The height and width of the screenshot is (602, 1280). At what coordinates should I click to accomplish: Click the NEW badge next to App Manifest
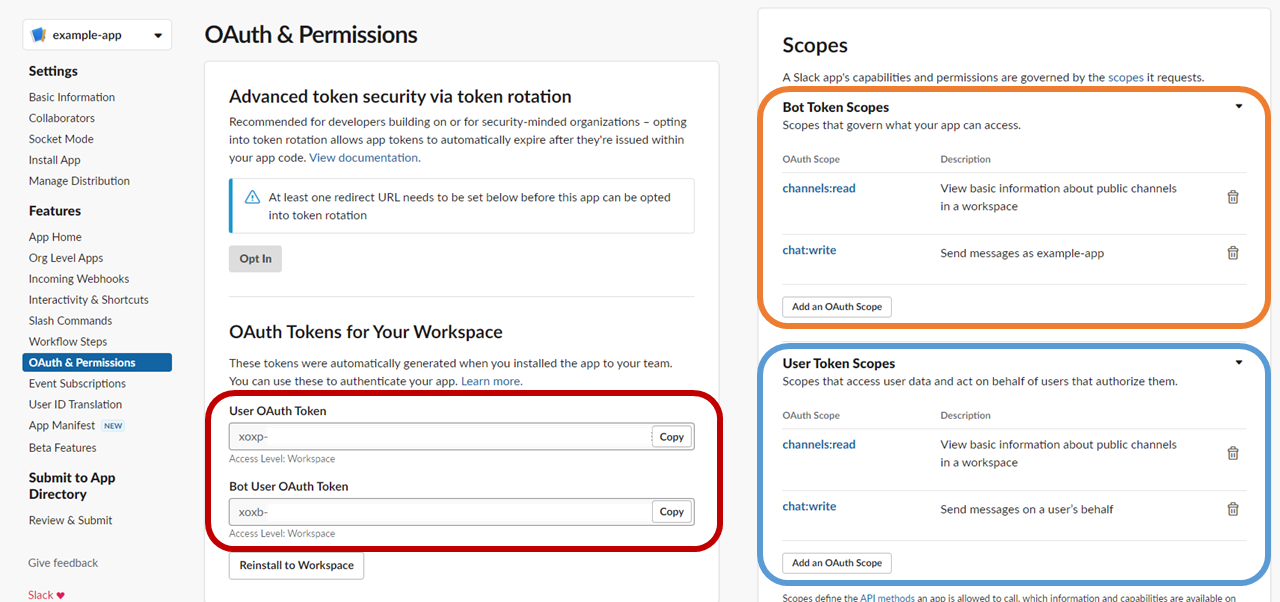(113, 425)
